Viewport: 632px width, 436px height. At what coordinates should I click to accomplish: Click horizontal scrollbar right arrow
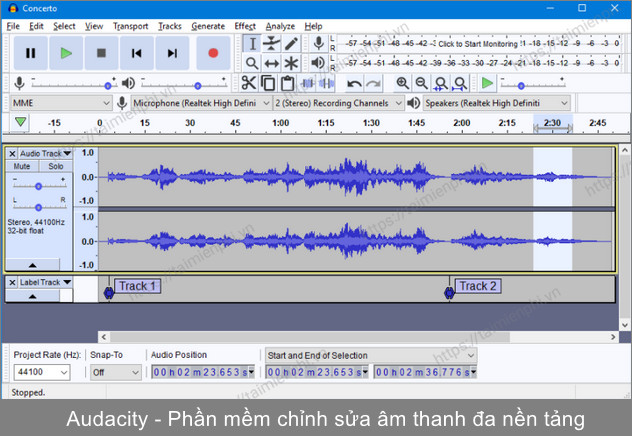tap(613, 337)
